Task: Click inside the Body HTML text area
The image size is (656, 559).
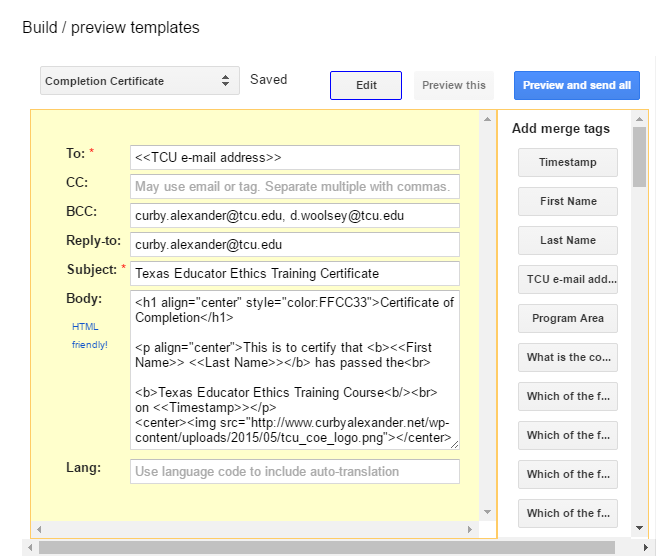Action: [x=295, y=370]
